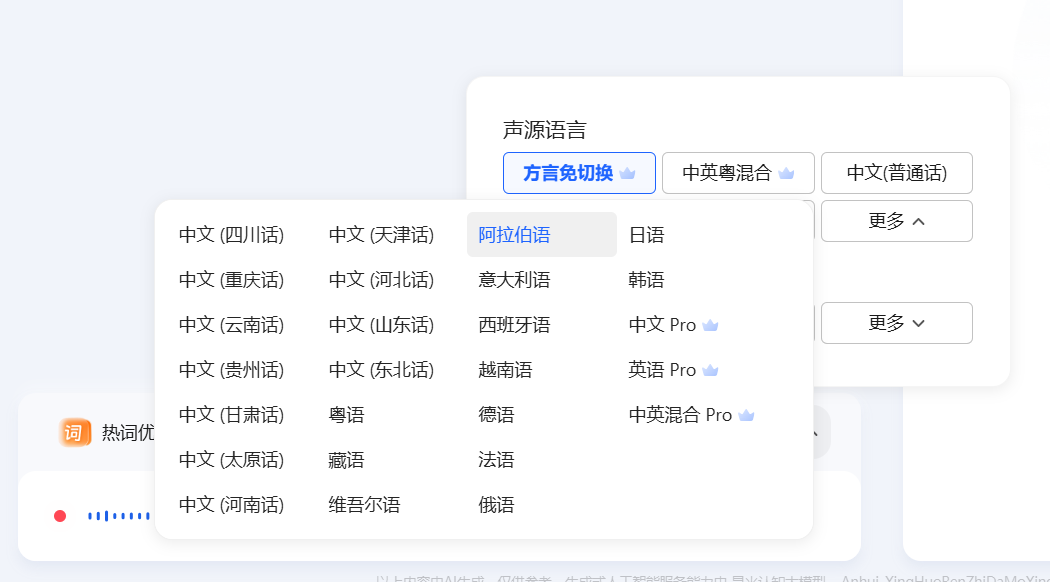Pick 粤语 from the list

346,415
